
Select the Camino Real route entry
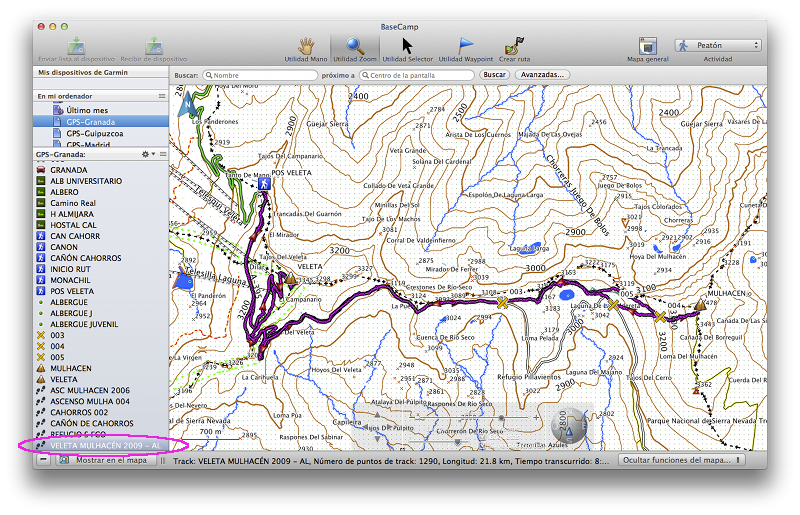[x=101, y=203]
